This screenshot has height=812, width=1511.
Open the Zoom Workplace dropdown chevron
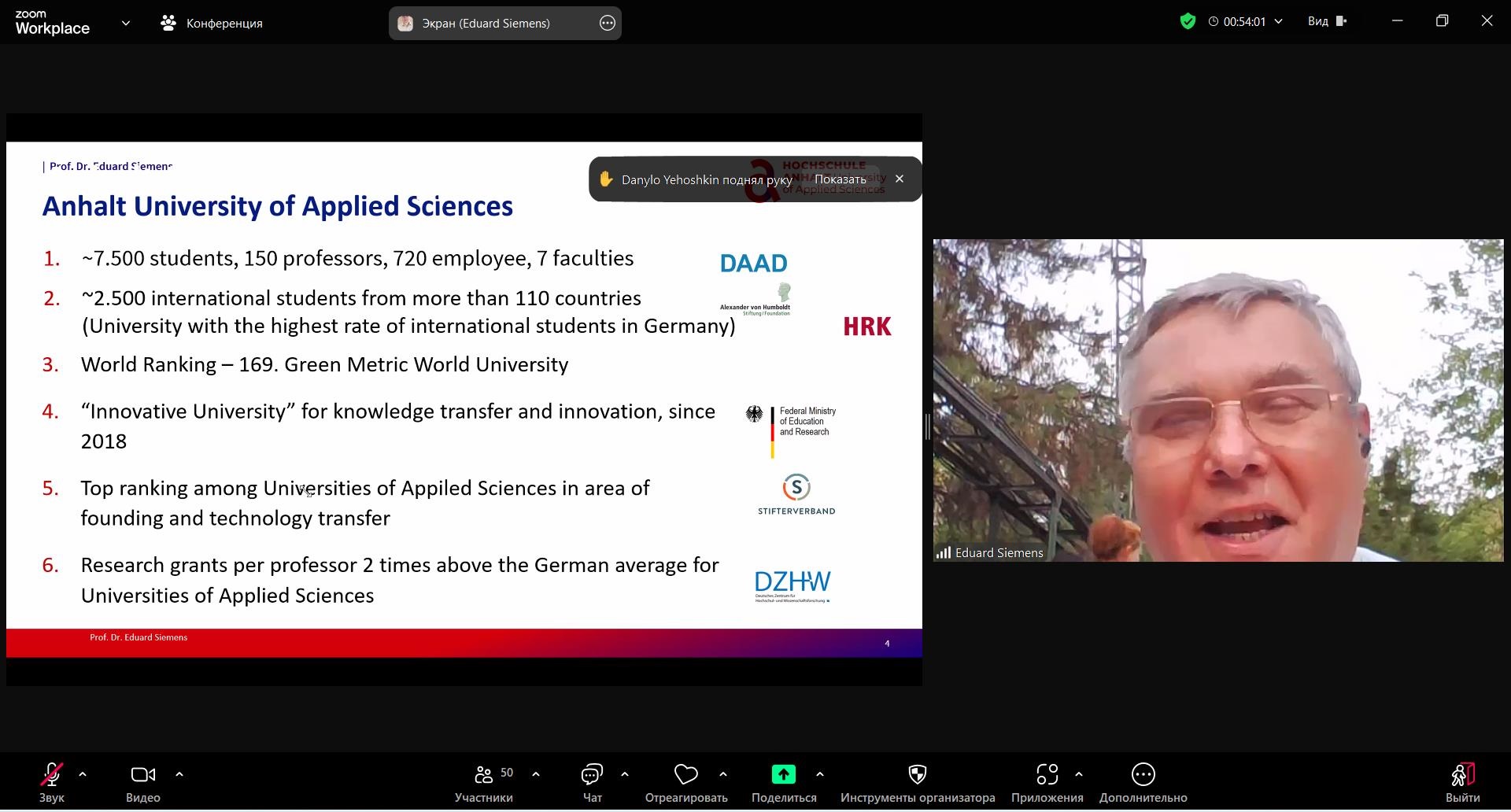[126, 24]
